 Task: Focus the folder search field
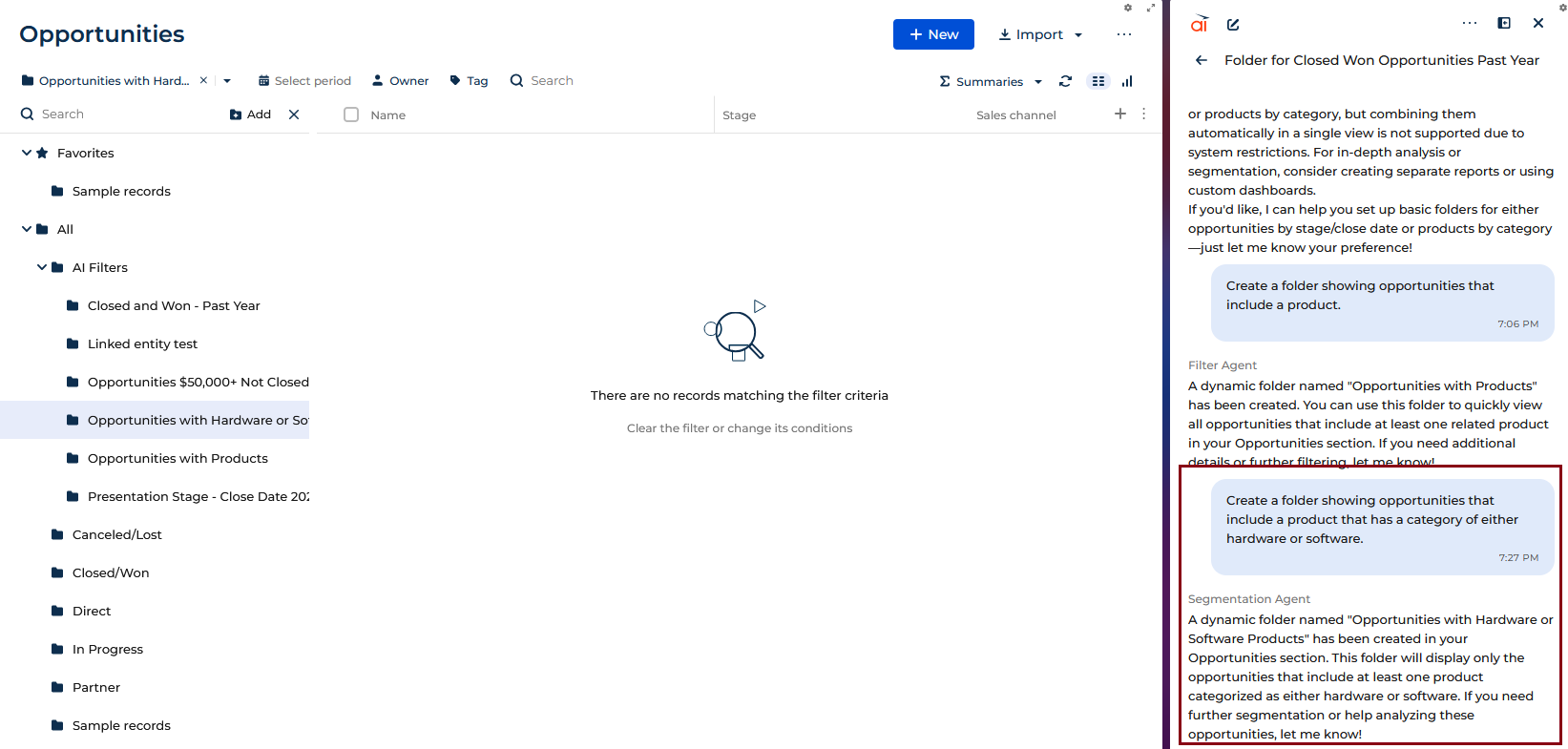pyautogui.click(x=119, y=114)
